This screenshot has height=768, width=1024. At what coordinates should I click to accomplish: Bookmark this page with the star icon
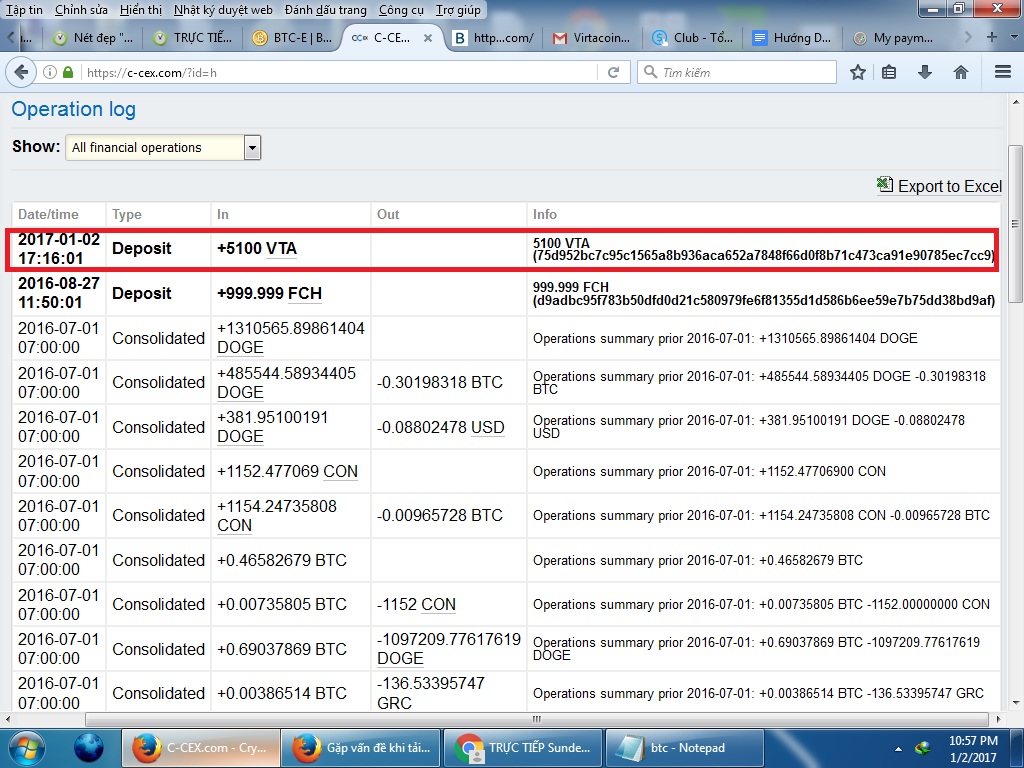pos(857,72)
